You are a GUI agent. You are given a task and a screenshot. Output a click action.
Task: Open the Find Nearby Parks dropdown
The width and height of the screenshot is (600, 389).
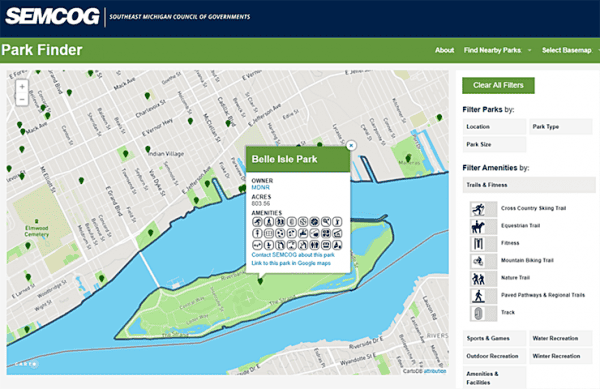pos(497,50)
